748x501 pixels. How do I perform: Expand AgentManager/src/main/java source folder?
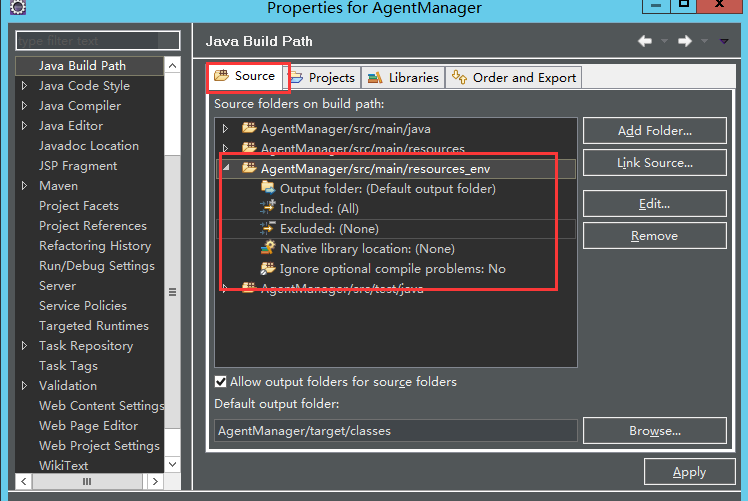pos(226,128)
